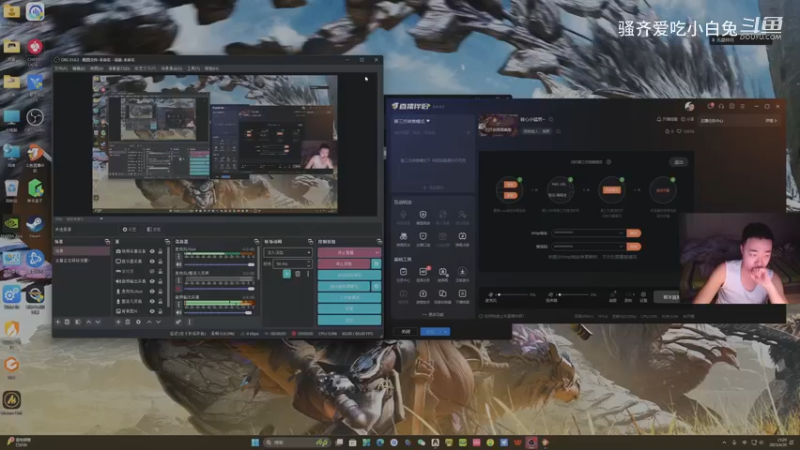Adjust Douyu speaker volume slider
The height and width of the screenshot is (450, 800).
coord(573,294)
